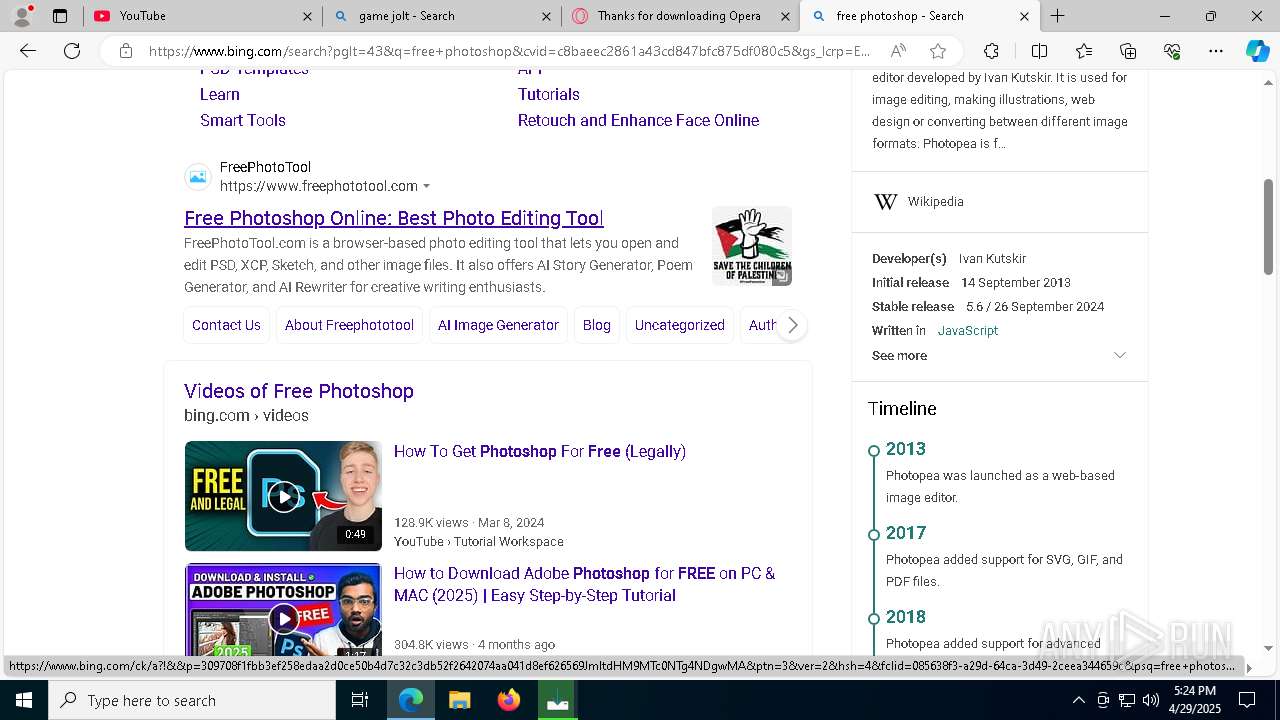Open Browser essentials heart icon

tap(1172, 51)
